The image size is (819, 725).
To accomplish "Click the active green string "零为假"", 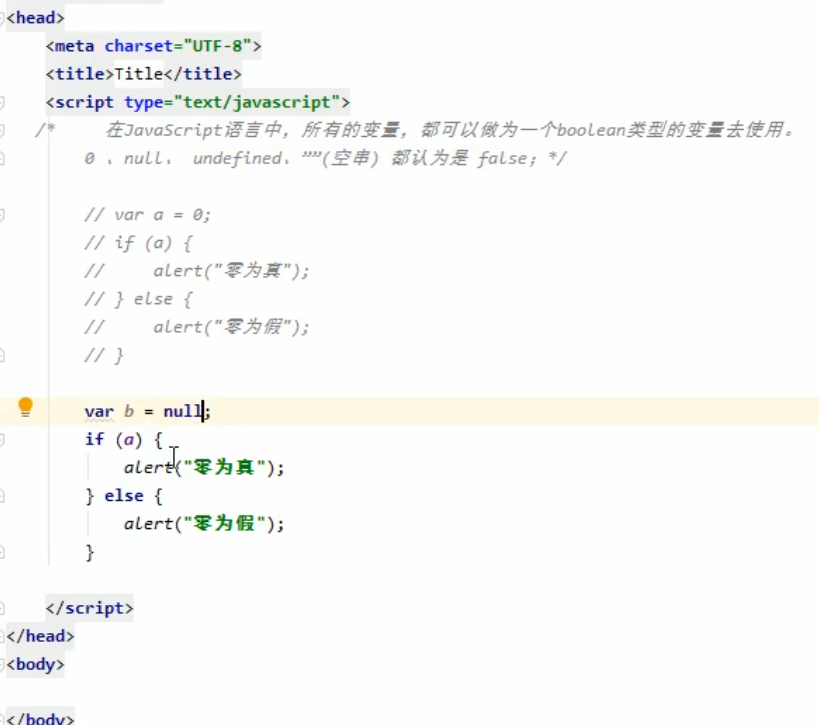I will click(x=225, y=523).
